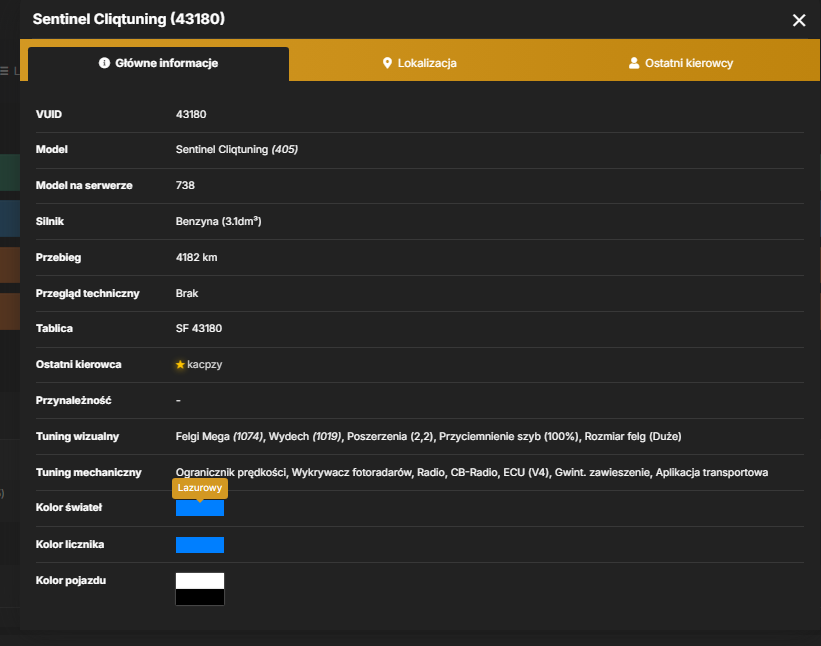Close the Sentinel Cliqtuning dialog
Viewport: 821px width, 646px height.
click(798, 20)
